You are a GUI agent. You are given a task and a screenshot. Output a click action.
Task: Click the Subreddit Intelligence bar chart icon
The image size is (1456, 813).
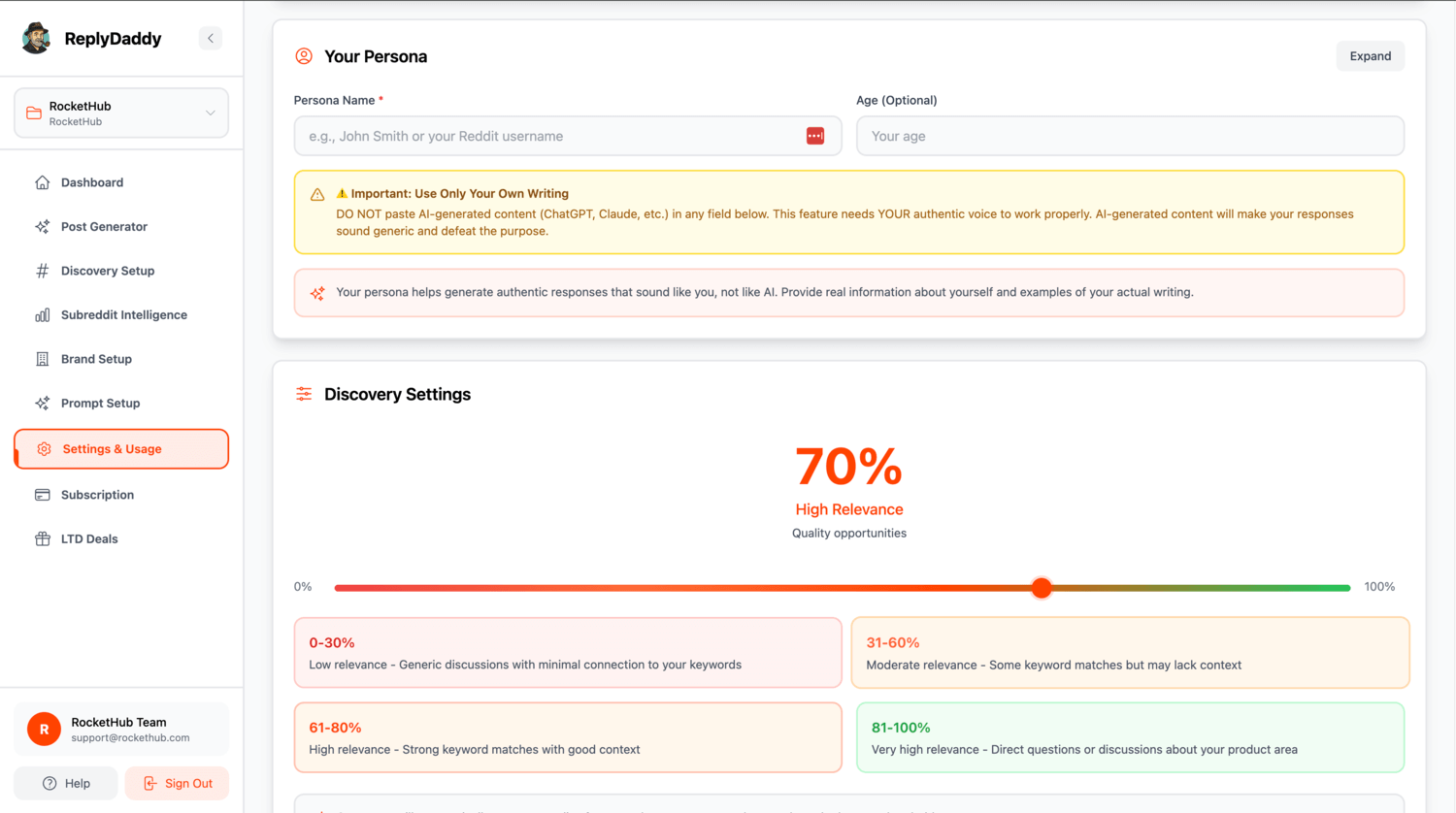point(43,314)
